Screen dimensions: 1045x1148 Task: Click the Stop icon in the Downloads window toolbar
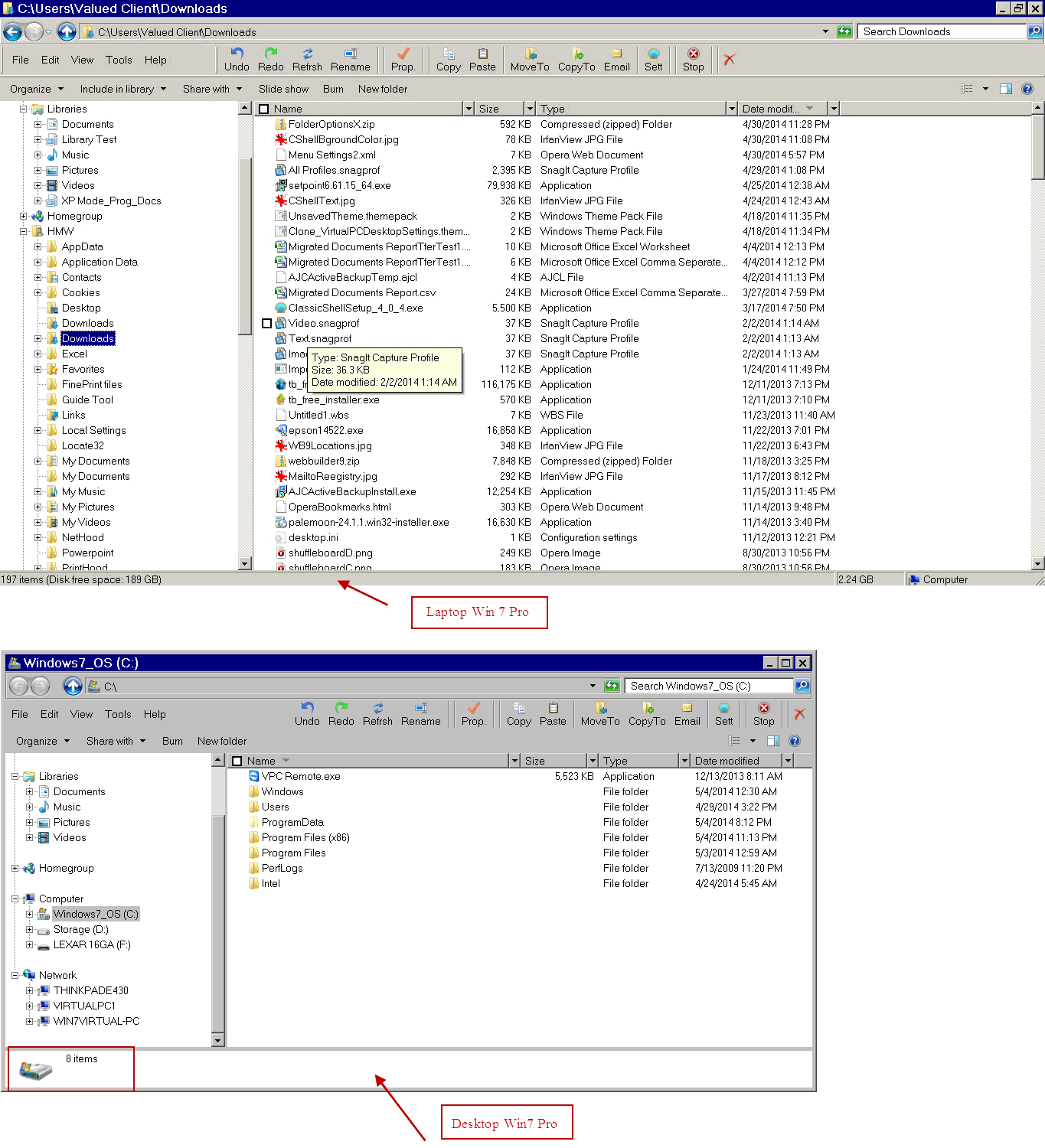[693, 54]
